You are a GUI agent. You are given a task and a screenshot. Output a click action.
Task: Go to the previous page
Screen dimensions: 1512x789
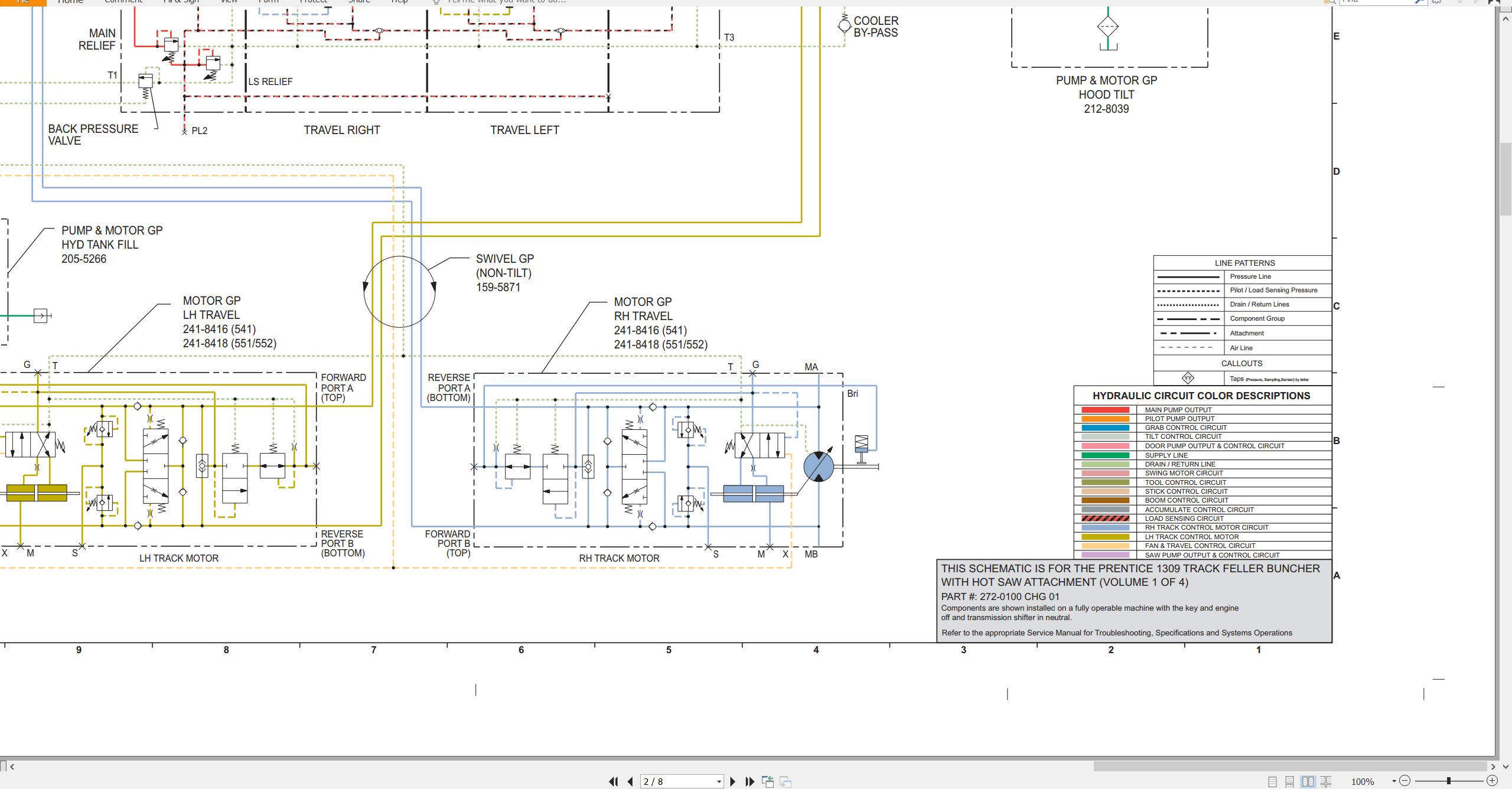pos(630,781)
